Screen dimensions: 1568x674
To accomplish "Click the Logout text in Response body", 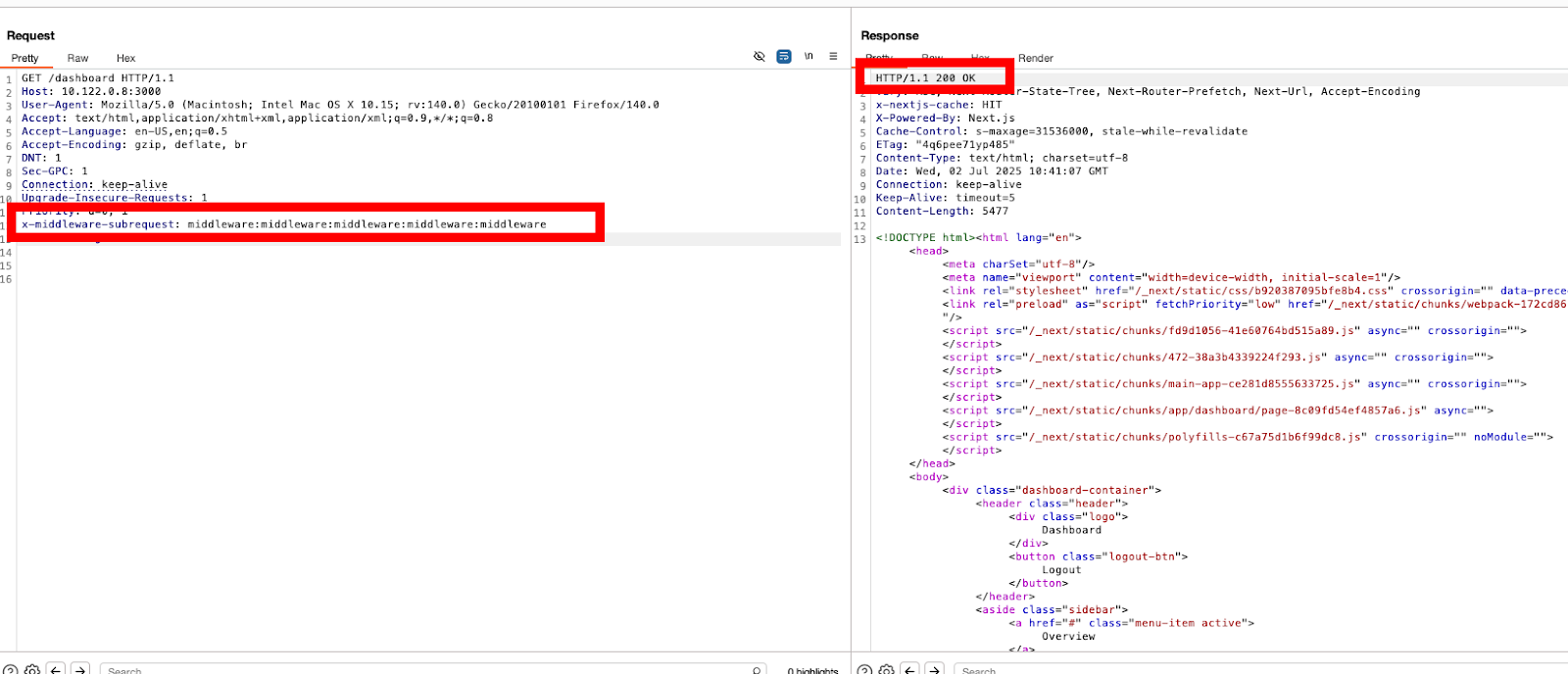I will coord(1061,570).
